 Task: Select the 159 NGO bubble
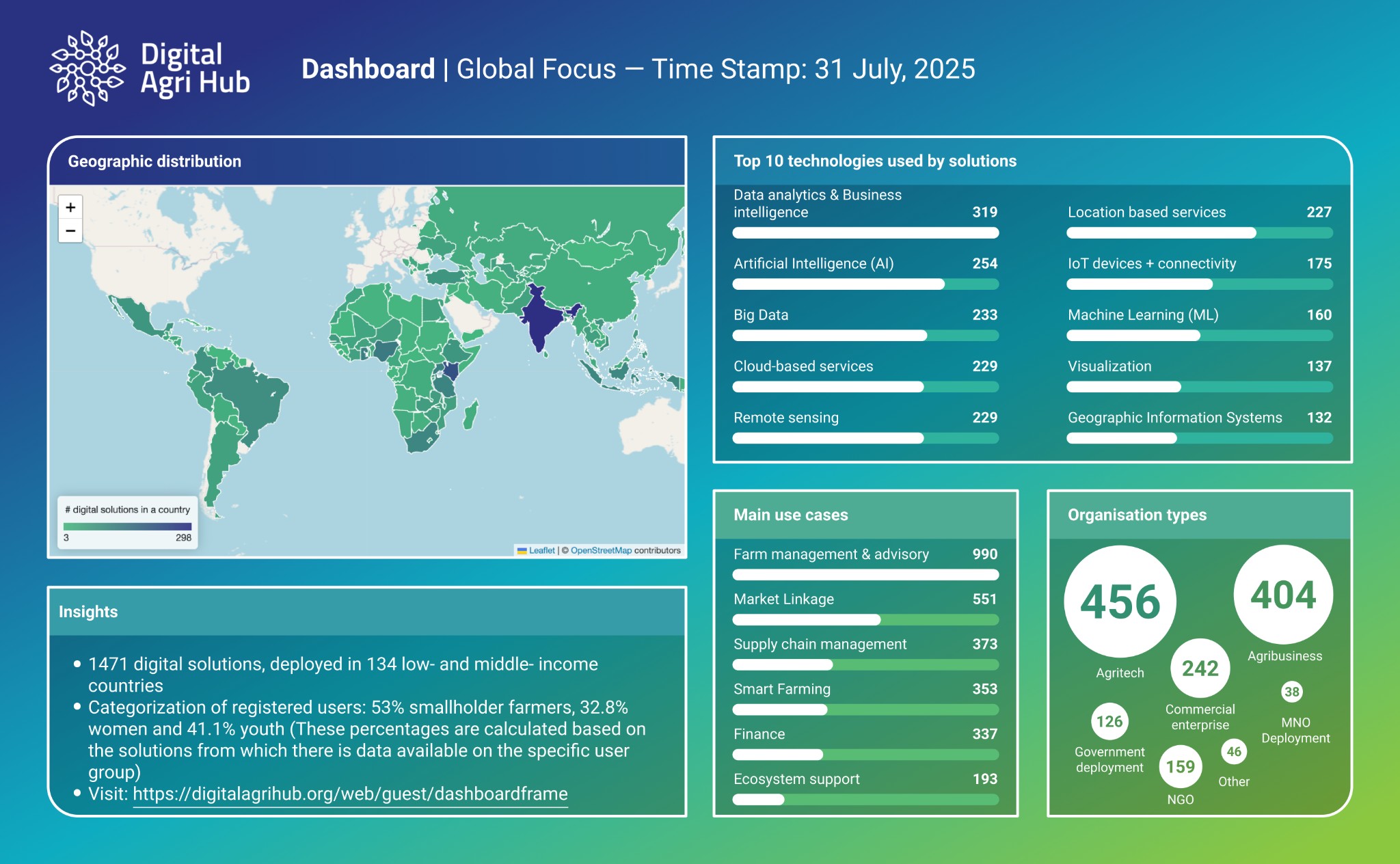(1180, 766)
